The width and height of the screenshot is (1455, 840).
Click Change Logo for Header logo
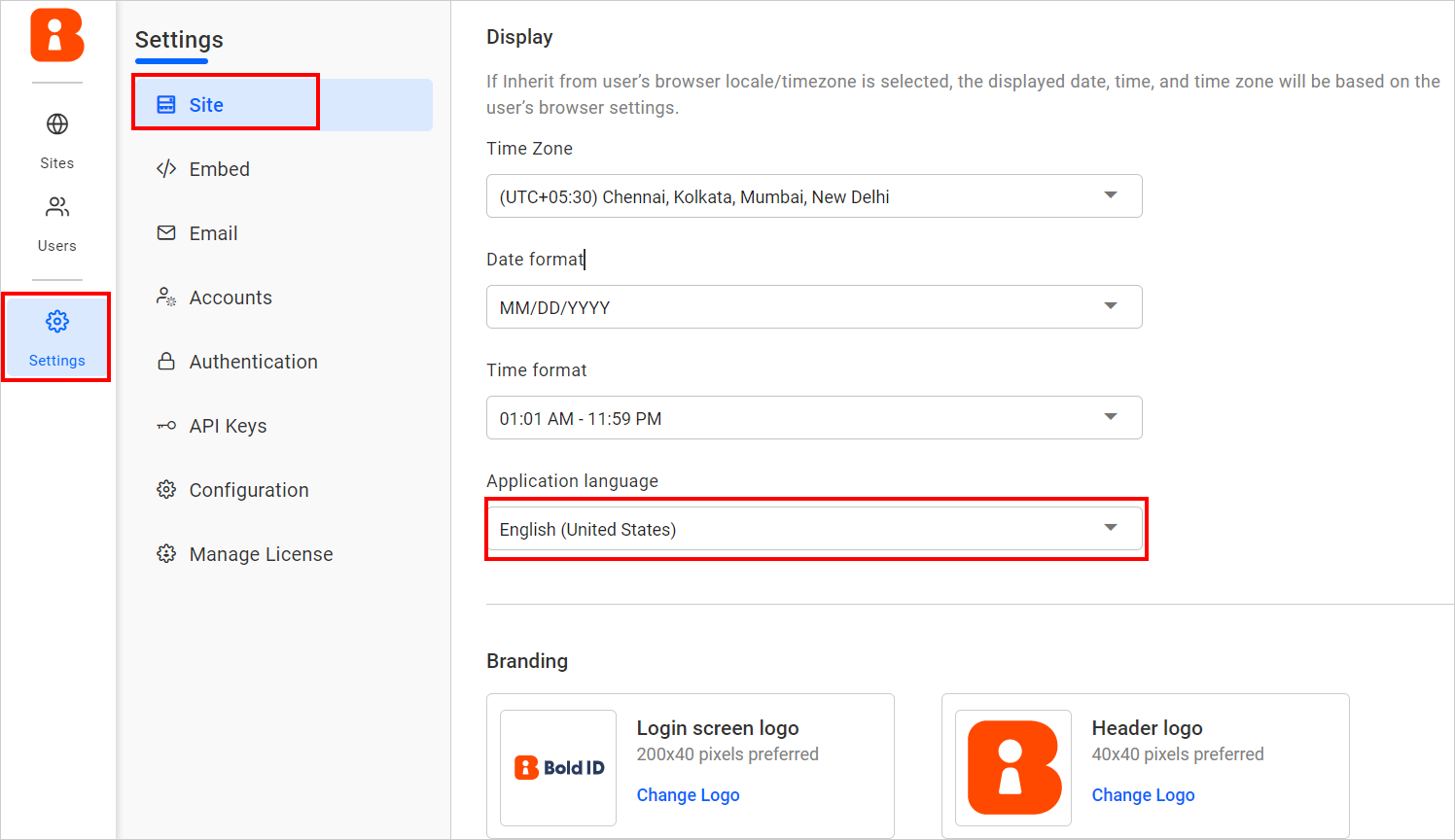[1143, 795]
